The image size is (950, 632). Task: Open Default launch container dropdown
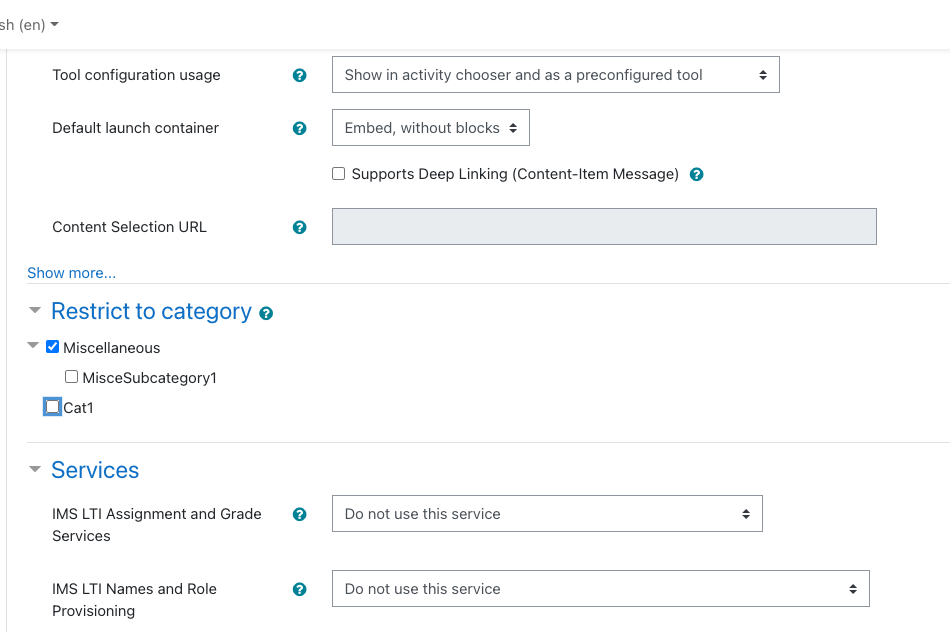click(431, 128)
